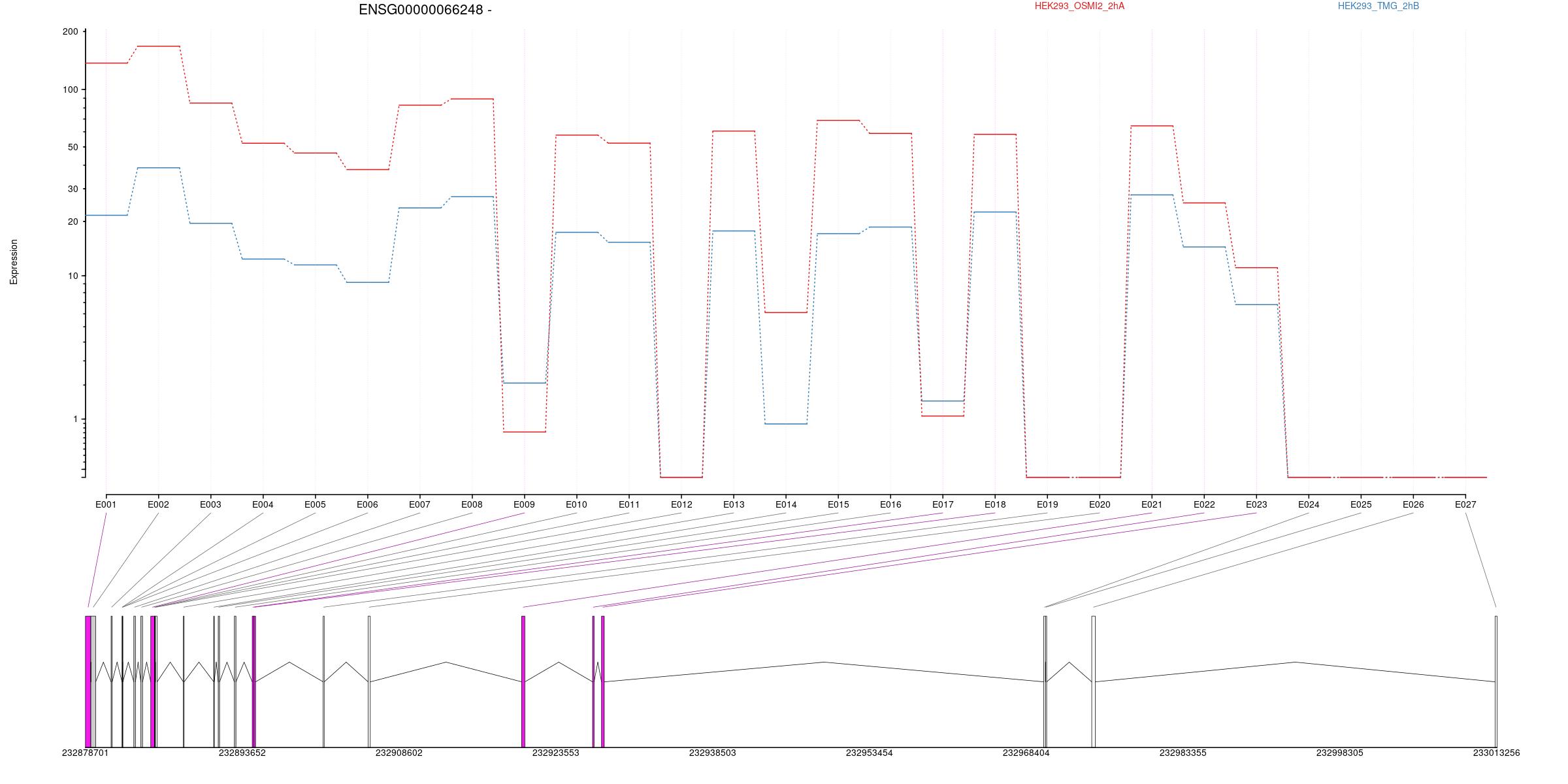Screen dimensions: 1568x784
Task: Click exon label E020
Action: tap(1100, 504)
